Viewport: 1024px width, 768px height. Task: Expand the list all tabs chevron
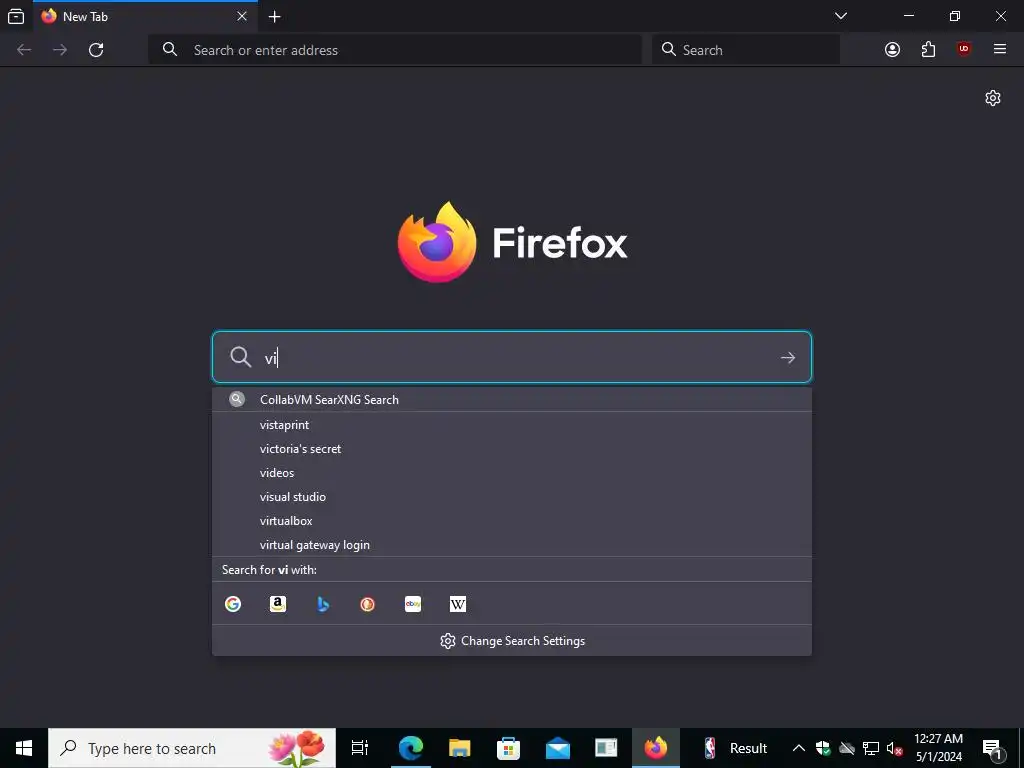841,16
